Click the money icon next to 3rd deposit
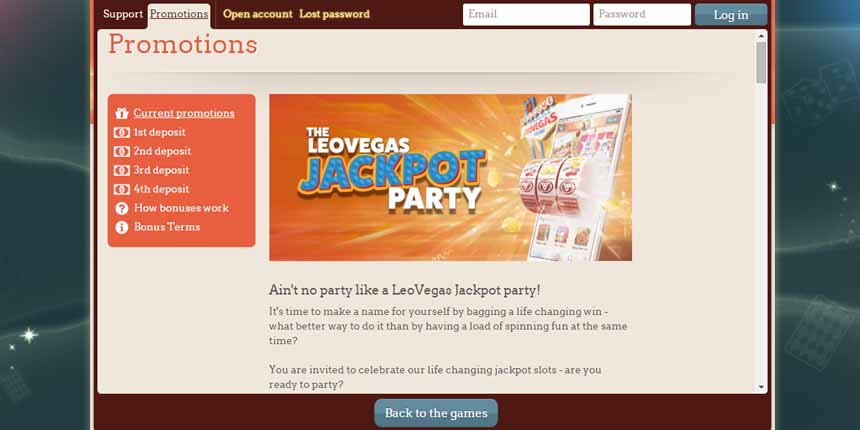The height and width of the screenshot is (430, 860). 122,170
